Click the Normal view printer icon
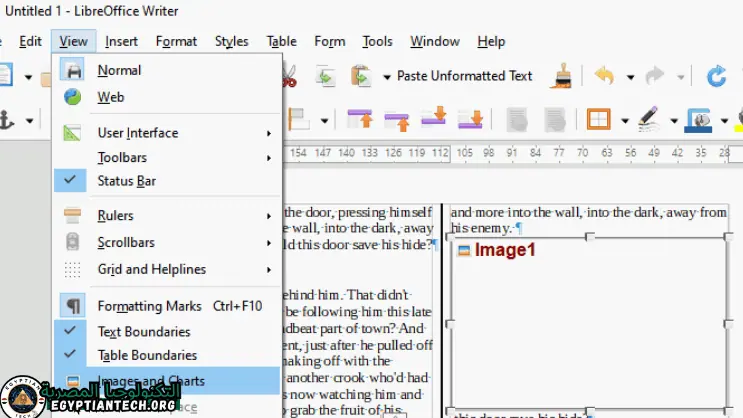Image resolution: width=743 pixels, height=418 pixels. pyautogui.click(x=72, y=70)
